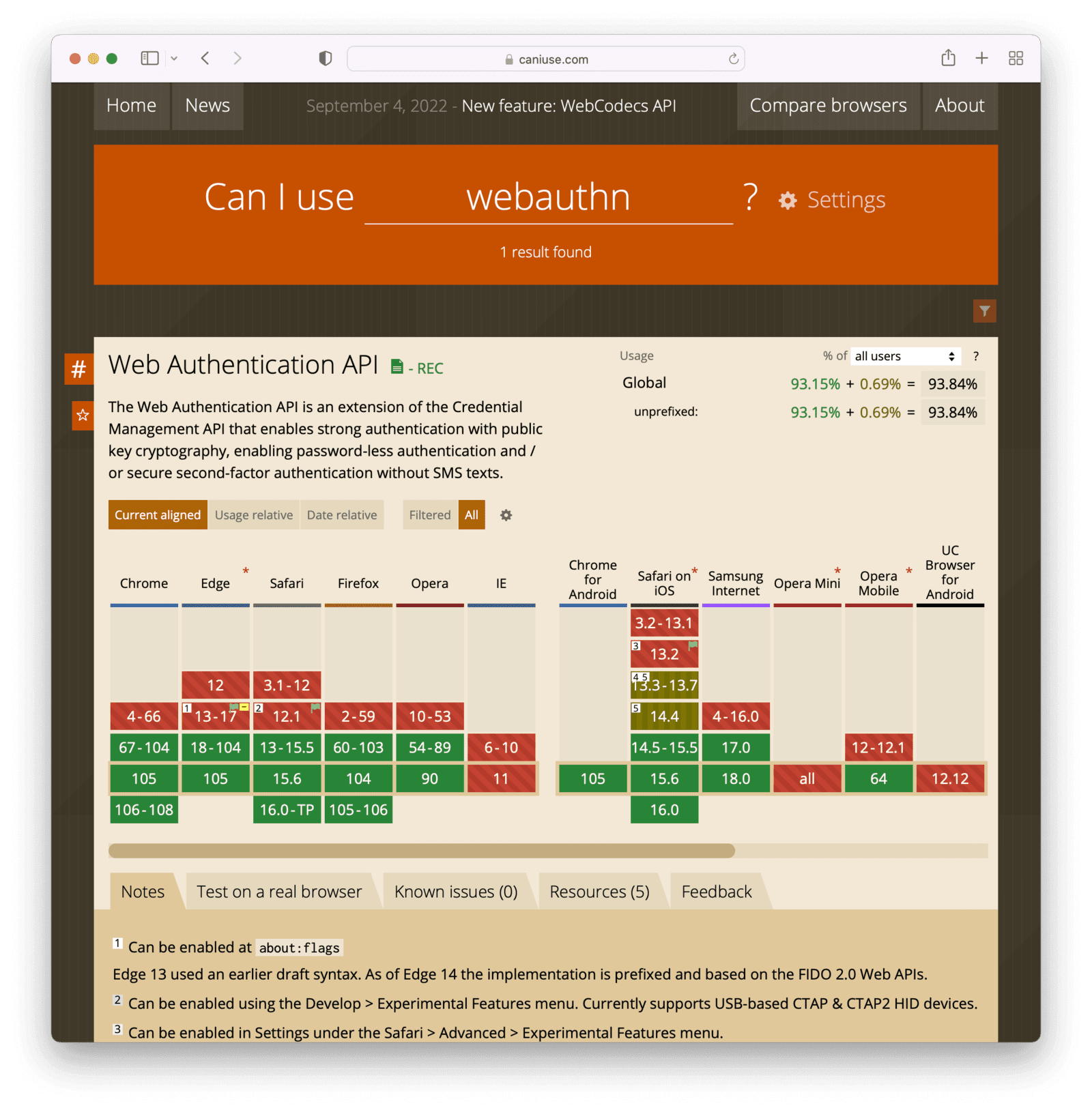Select Current aligned view

[x=158, y=515]
